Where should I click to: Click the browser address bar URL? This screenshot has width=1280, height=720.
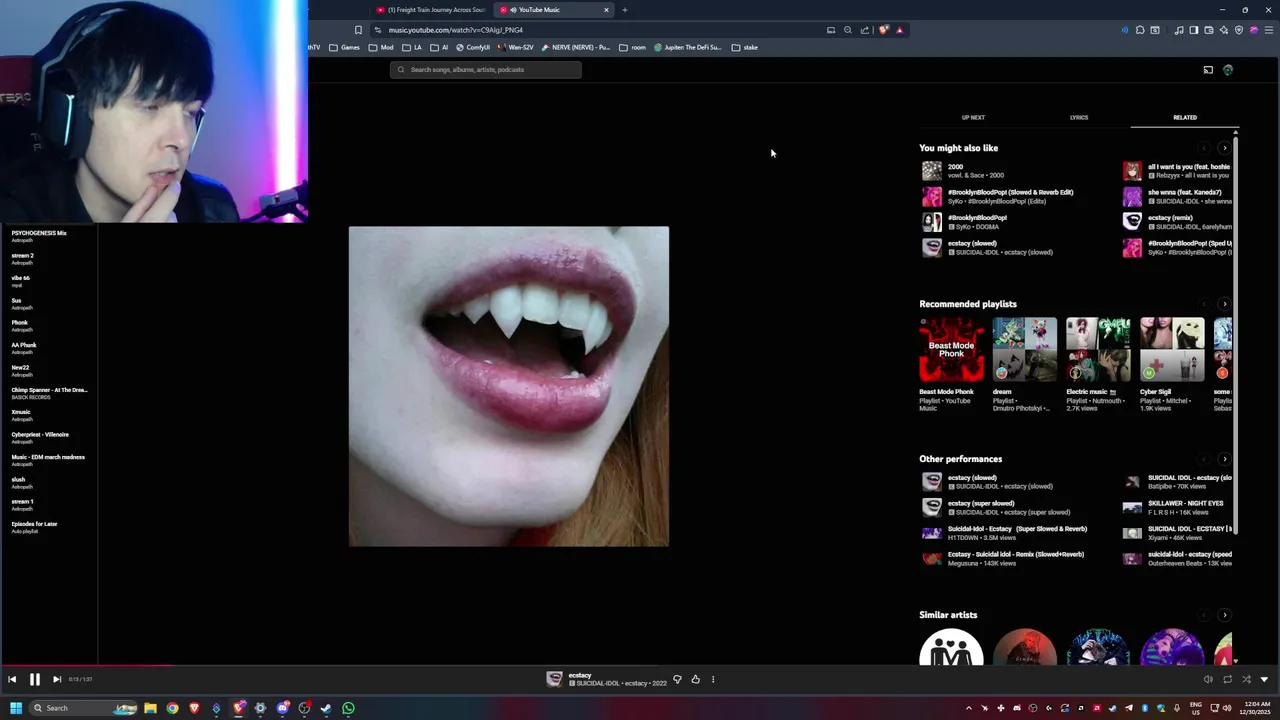(x=456, y=30)
